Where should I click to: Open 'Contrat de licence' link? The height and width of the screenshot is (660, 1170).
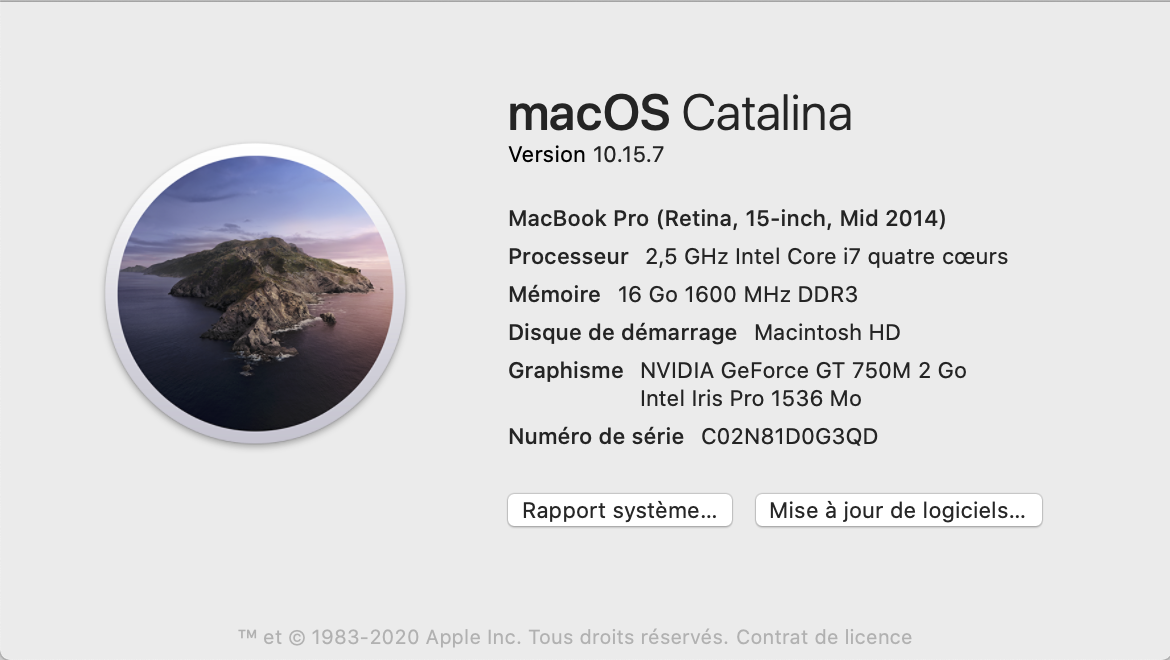click(x=823, y=637)
